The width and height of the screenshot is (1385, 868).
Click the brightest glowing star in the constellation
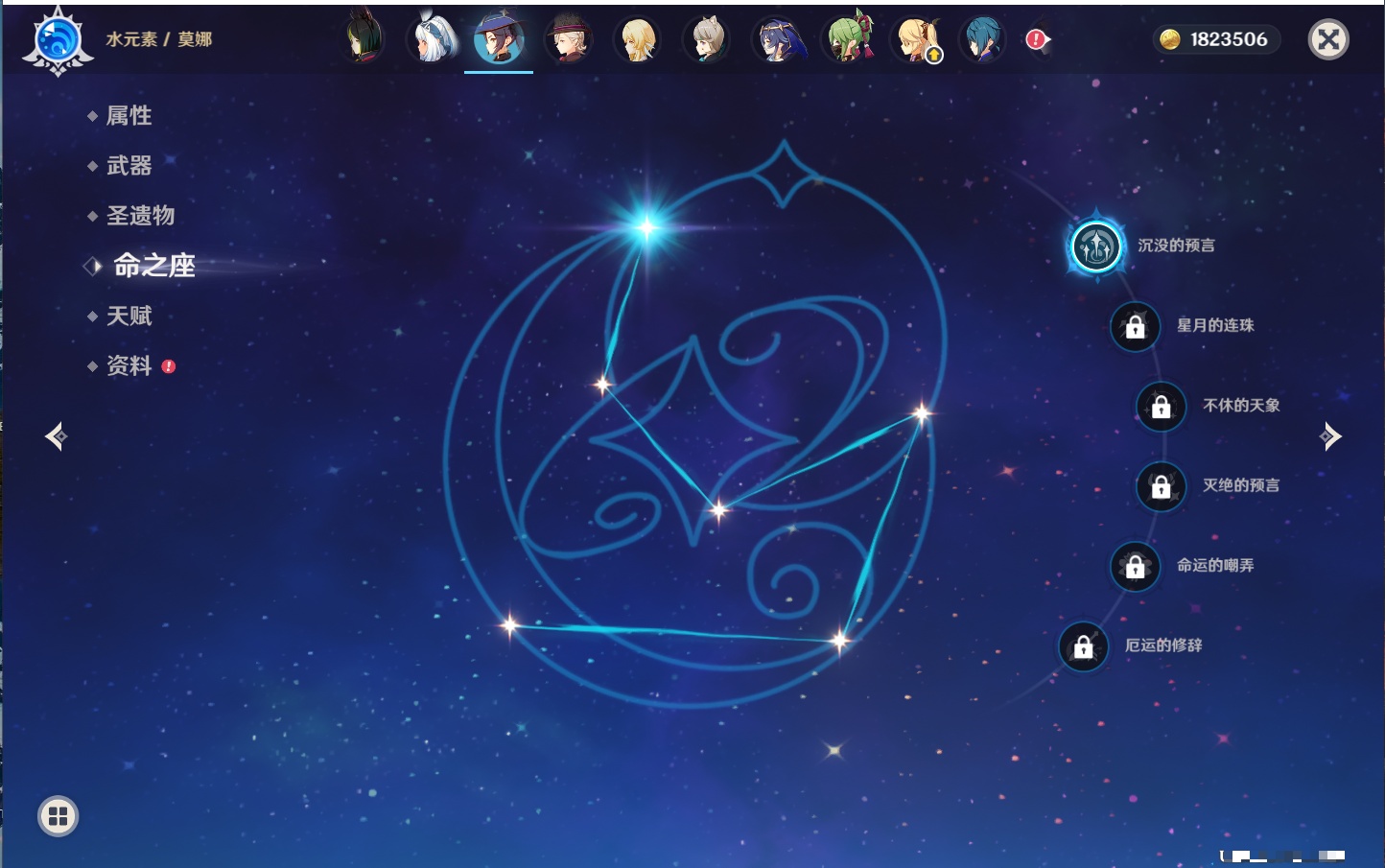(646, 227)
